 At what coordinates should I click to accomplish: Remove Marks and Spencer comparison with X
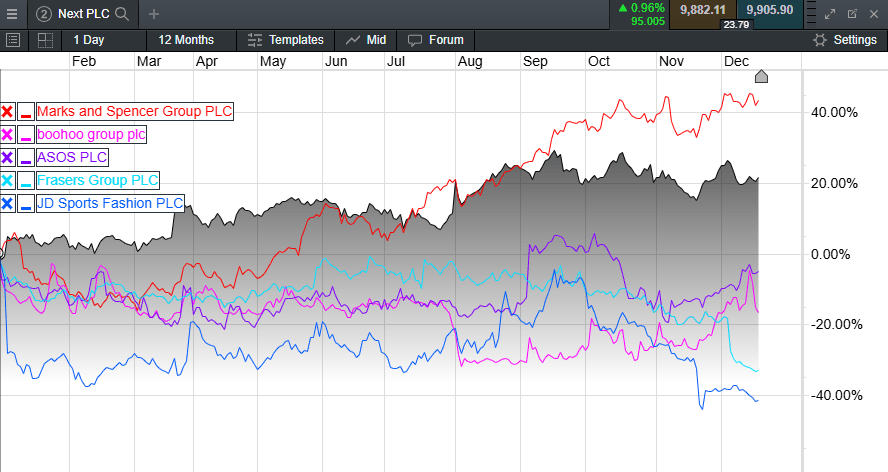tap(7, 111)
